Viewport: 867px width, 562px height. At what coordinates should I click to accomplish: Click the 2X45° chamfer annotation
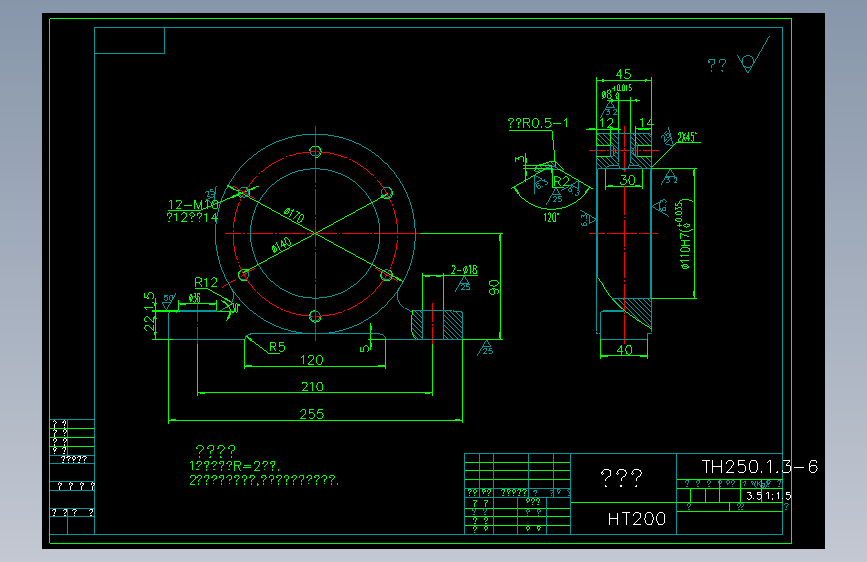point(687,137)
